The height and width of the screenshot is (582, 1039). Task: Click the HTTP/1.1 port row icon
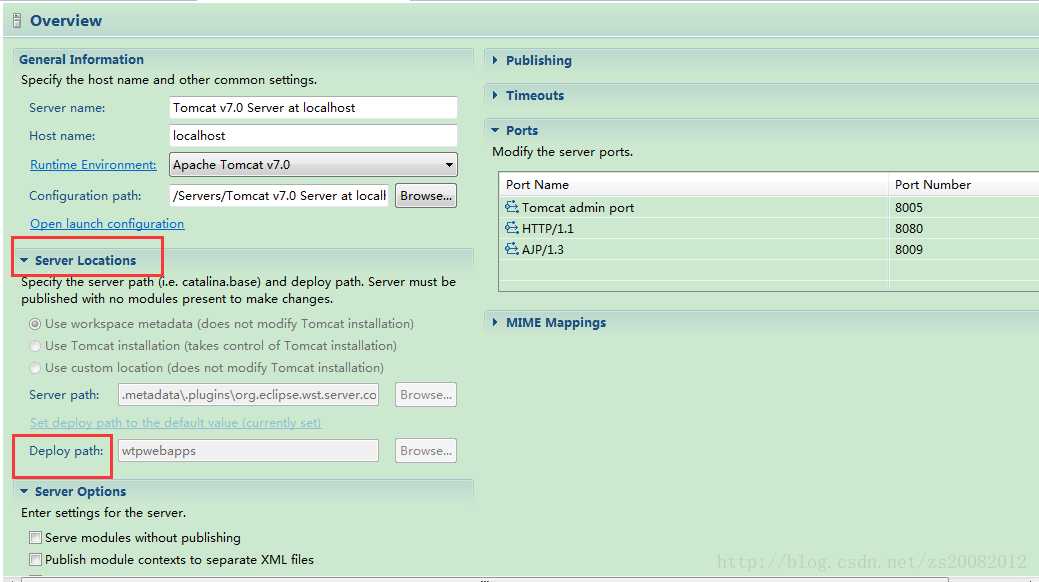point(512,228)
